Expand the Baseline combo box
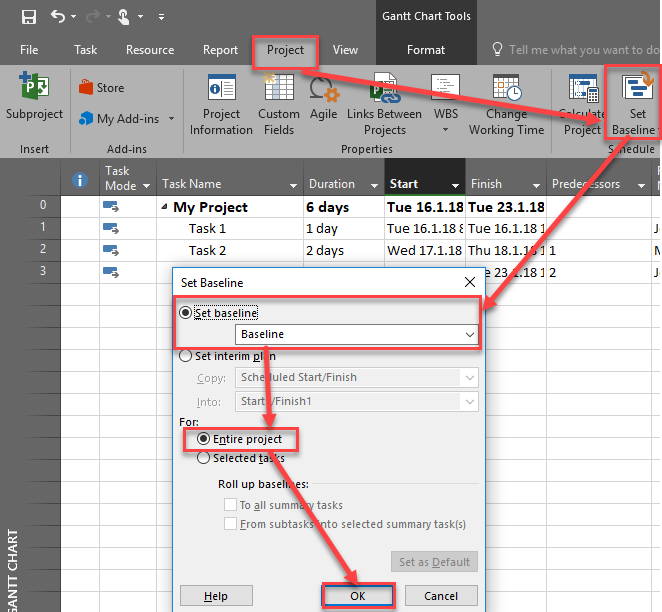This screenshot has height=612, width=662. click(470, 334)
